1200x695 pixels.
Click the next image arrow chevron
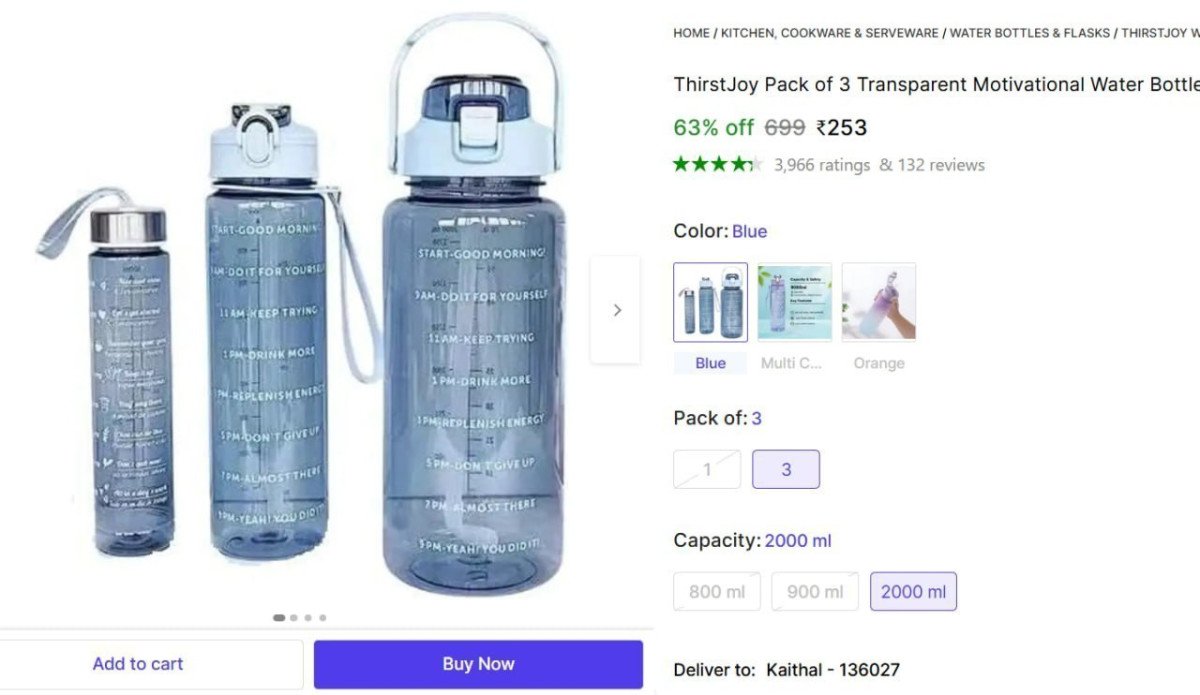coord(616,310)
